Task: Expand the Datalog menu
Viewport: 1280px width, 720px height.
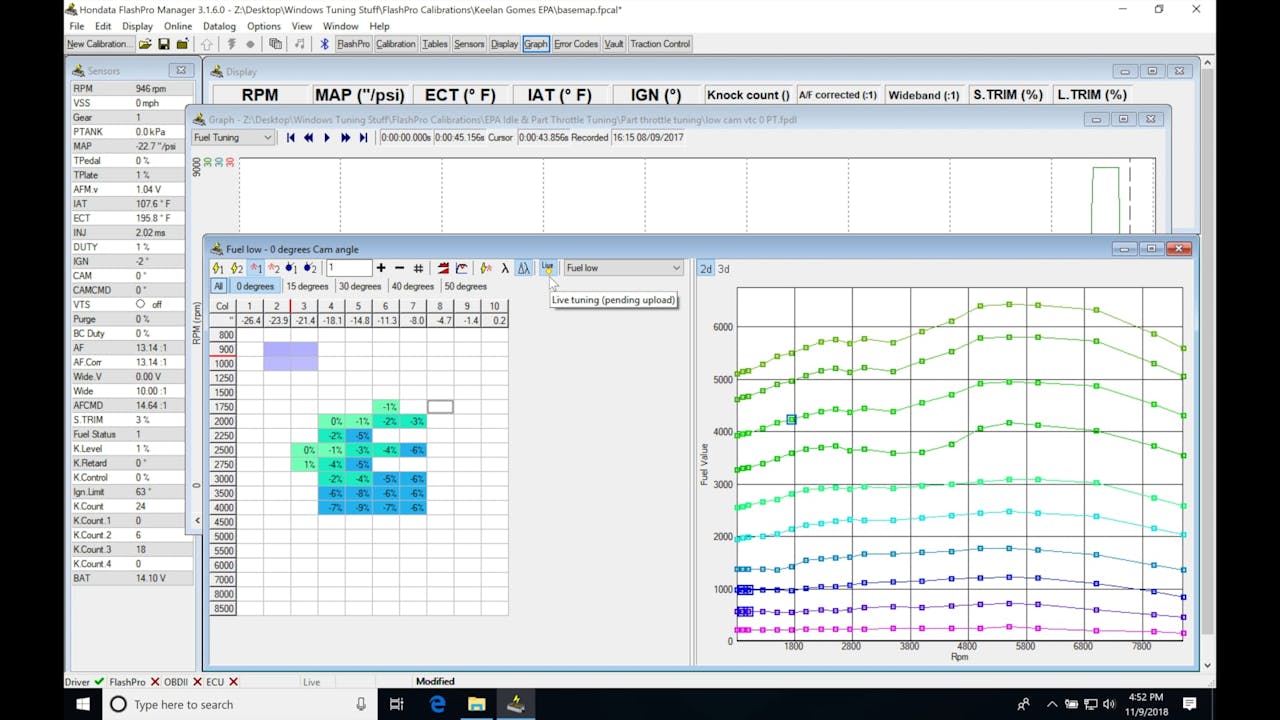Action: tap(219, 26)
